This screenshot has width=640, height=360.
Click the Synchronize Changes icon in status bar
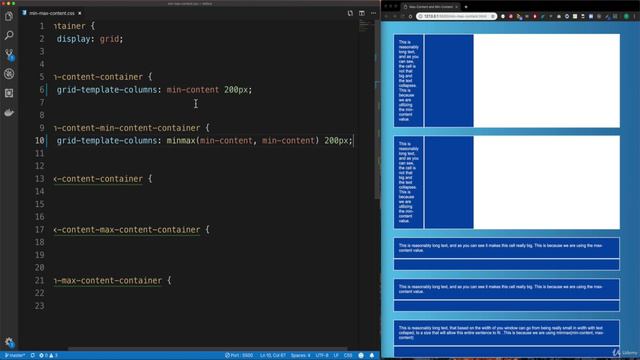33,356
